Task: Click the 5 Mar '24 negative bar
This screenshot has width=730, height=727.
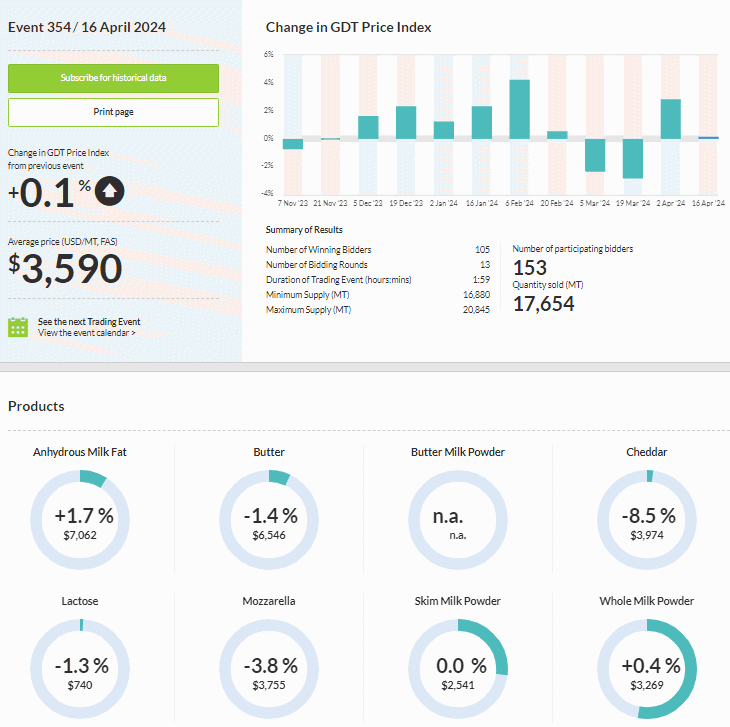Action: coord(595,155)
